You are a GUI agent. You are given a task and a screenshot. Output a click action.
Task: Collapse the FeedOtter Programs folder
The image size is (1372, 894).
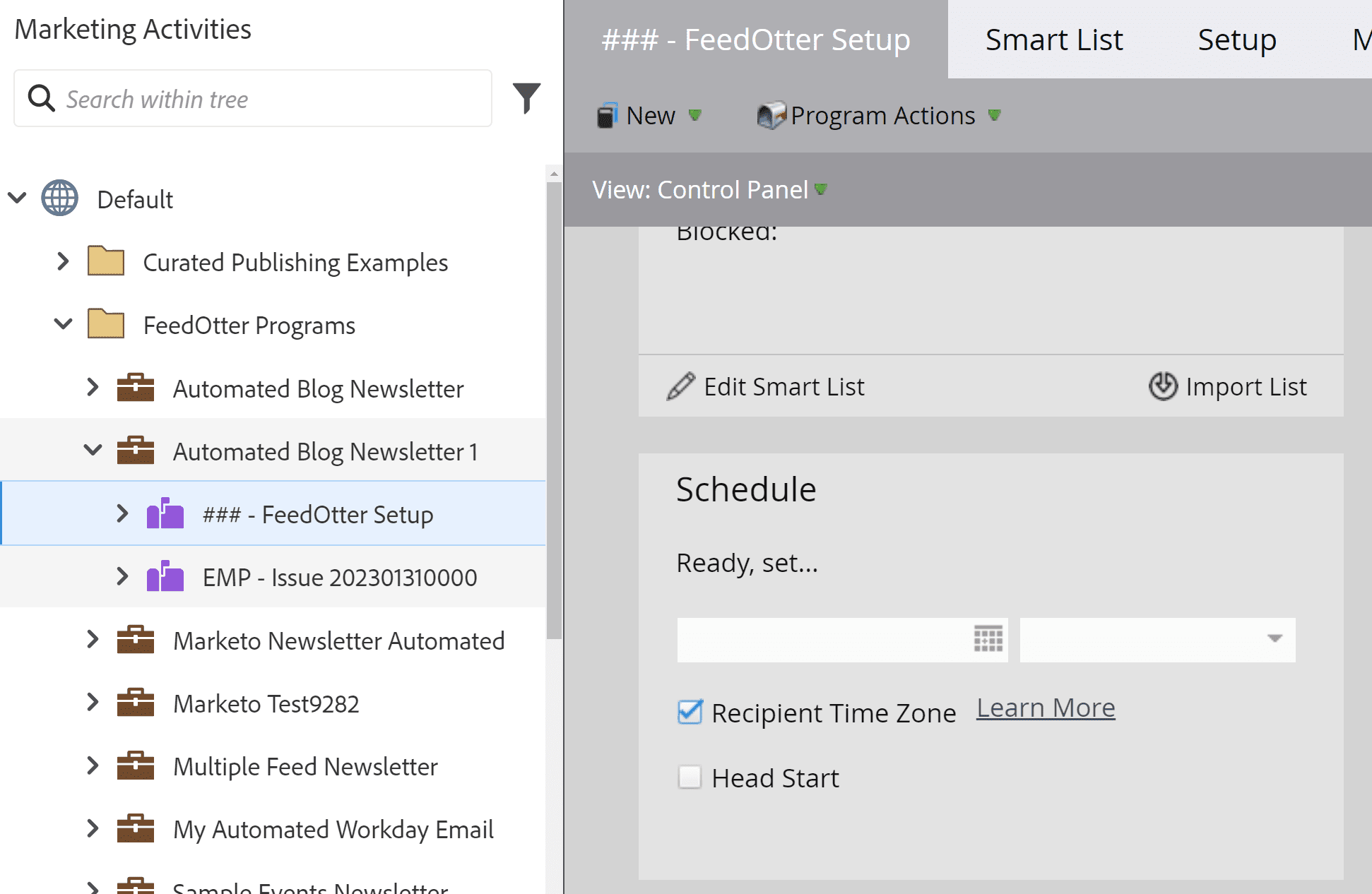[x=62, y=325]
